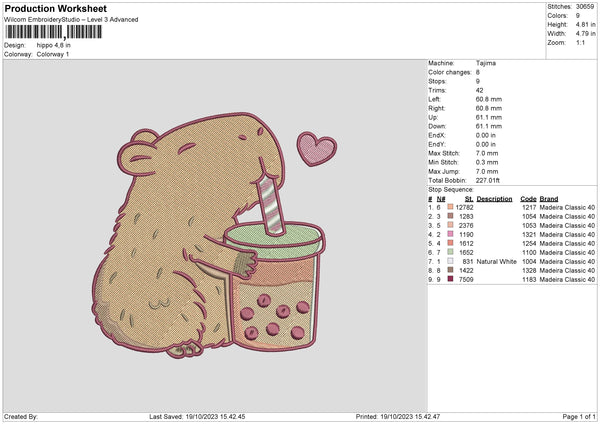The width and height of the screenshot is (600, 424).
Task: Click the St. stitch count column header
Action: (x=467, y=198)
